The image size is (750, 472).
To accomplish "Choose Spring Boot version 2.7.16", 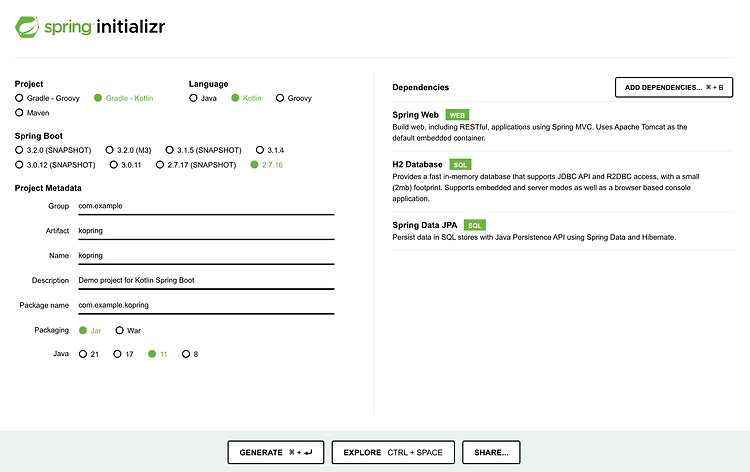I will pyautogui.click(x=266, y=165).
